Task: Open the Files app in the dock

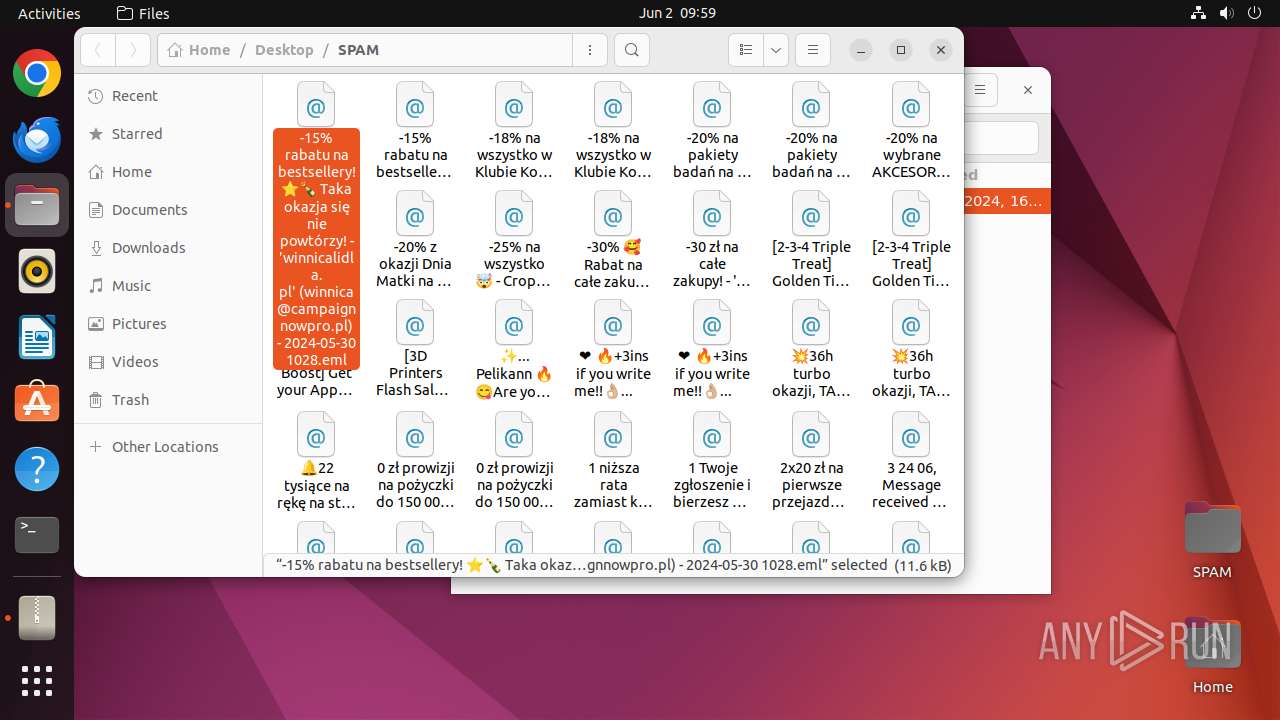Action: (x=37, y=205)
